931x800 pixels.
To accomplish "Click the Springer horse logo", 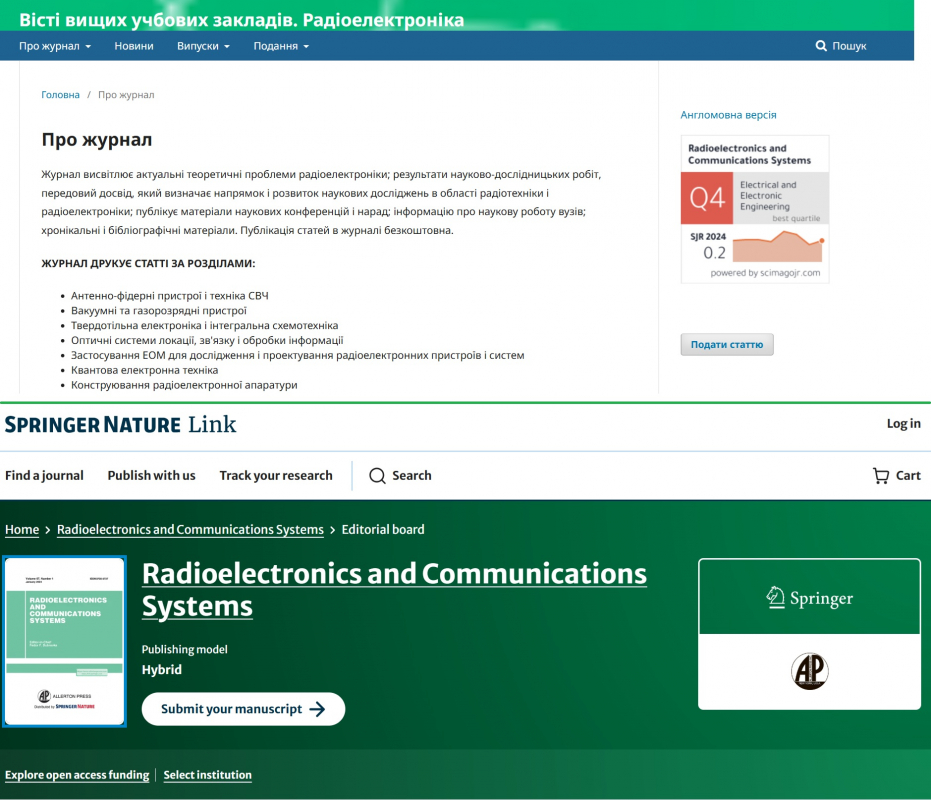I will click(x=775, y=598).
